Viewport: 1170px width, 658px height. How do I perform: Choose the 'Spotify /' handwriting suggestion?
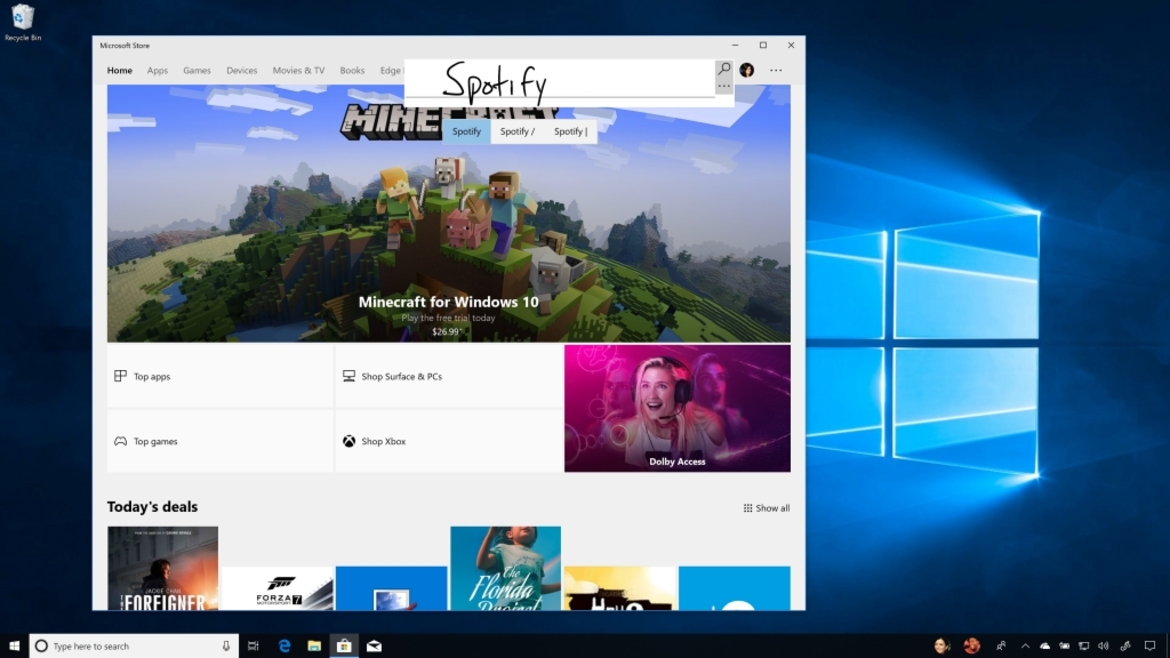click(x=517, y=131)
